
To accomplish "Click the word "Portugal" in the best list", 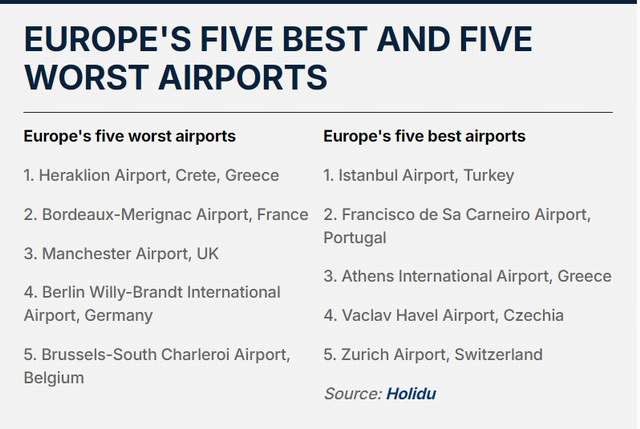I will [355, 238].
